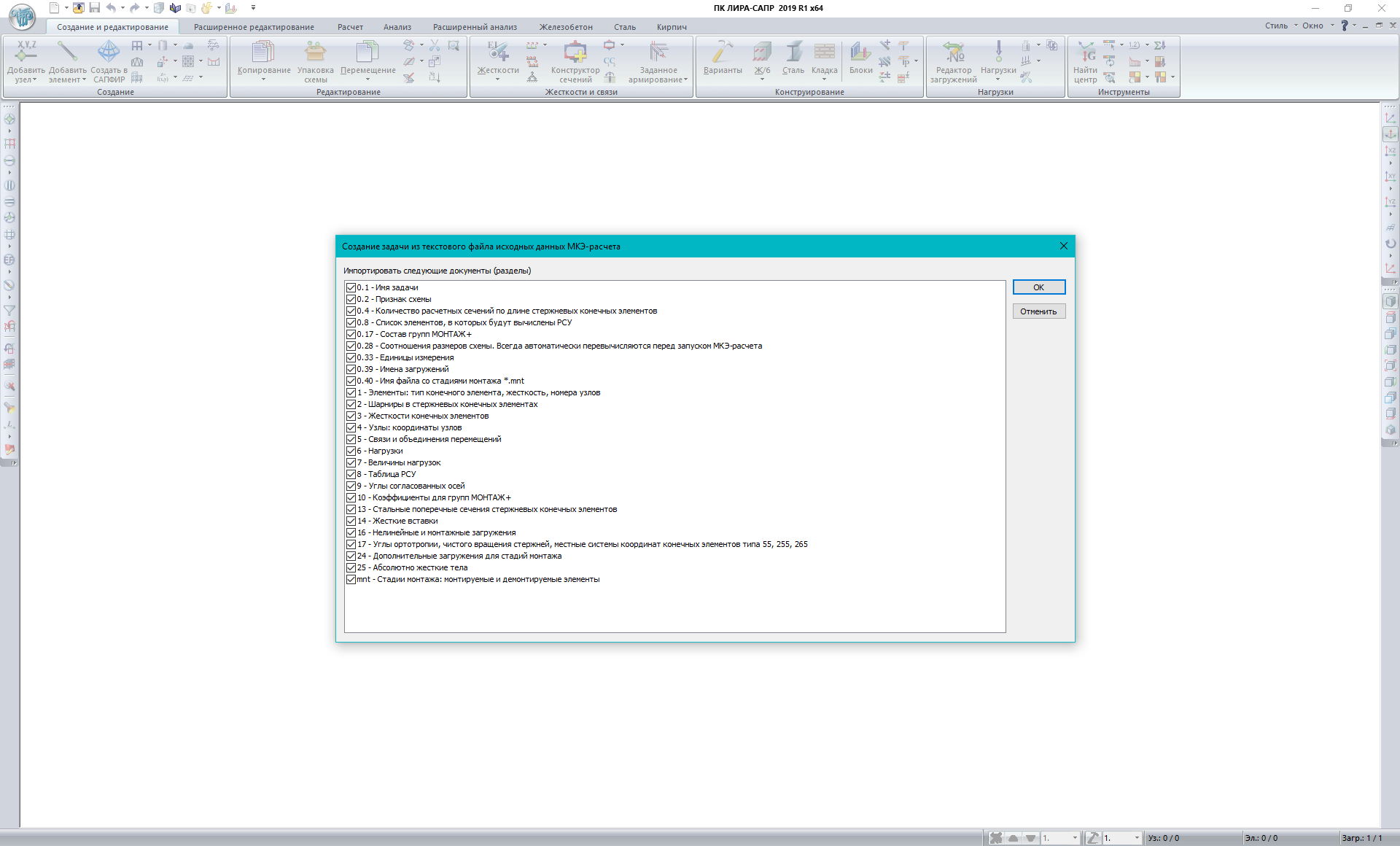The width and height of the screenshot is (1400, 846).
Task: Open the Железобетон ribbon tab
Action: coord(566,27)
